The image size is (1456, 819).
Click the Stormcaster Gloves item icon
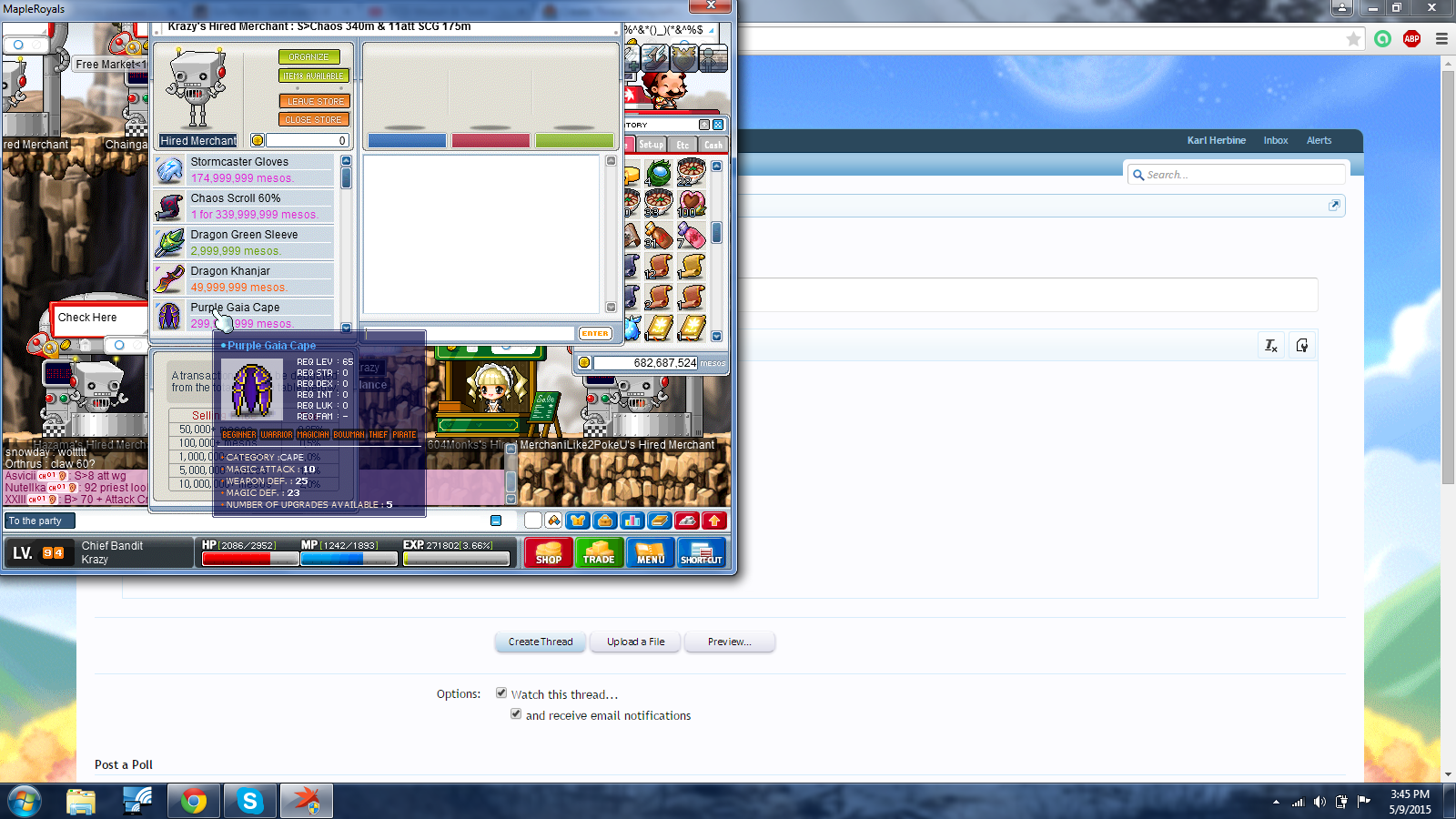[x=169, y=170]
